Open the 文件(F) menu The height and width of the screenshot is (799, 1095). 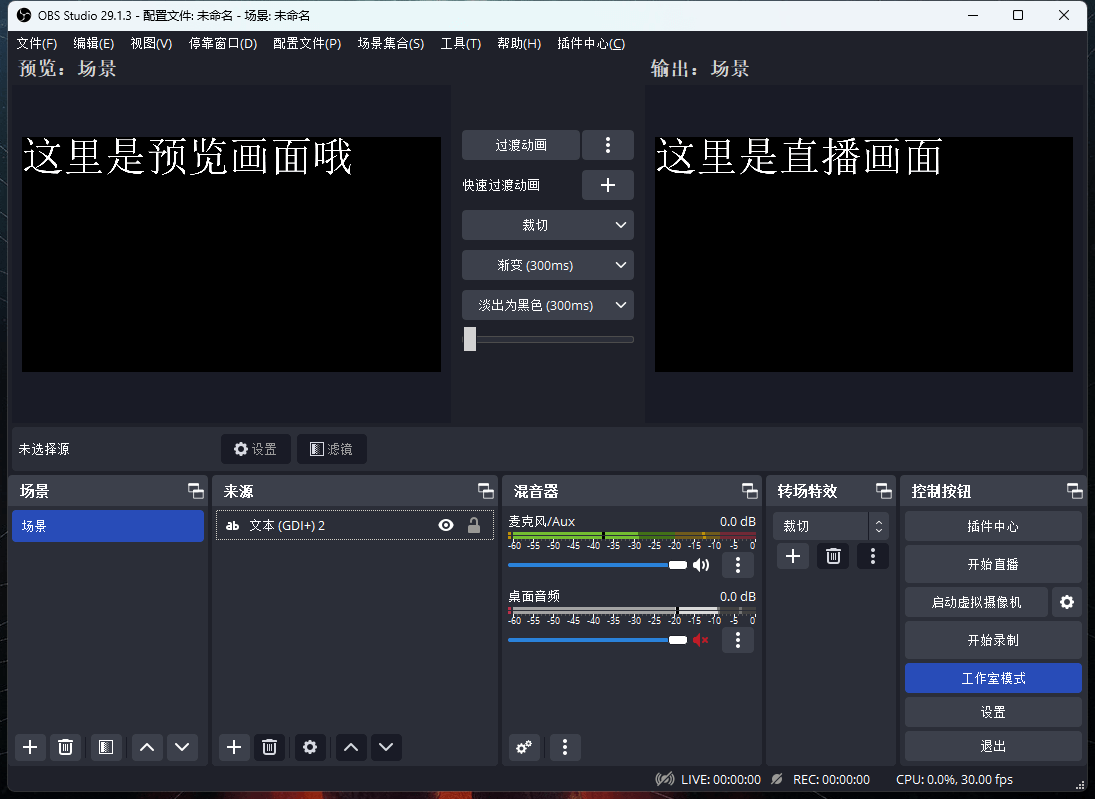36,43
